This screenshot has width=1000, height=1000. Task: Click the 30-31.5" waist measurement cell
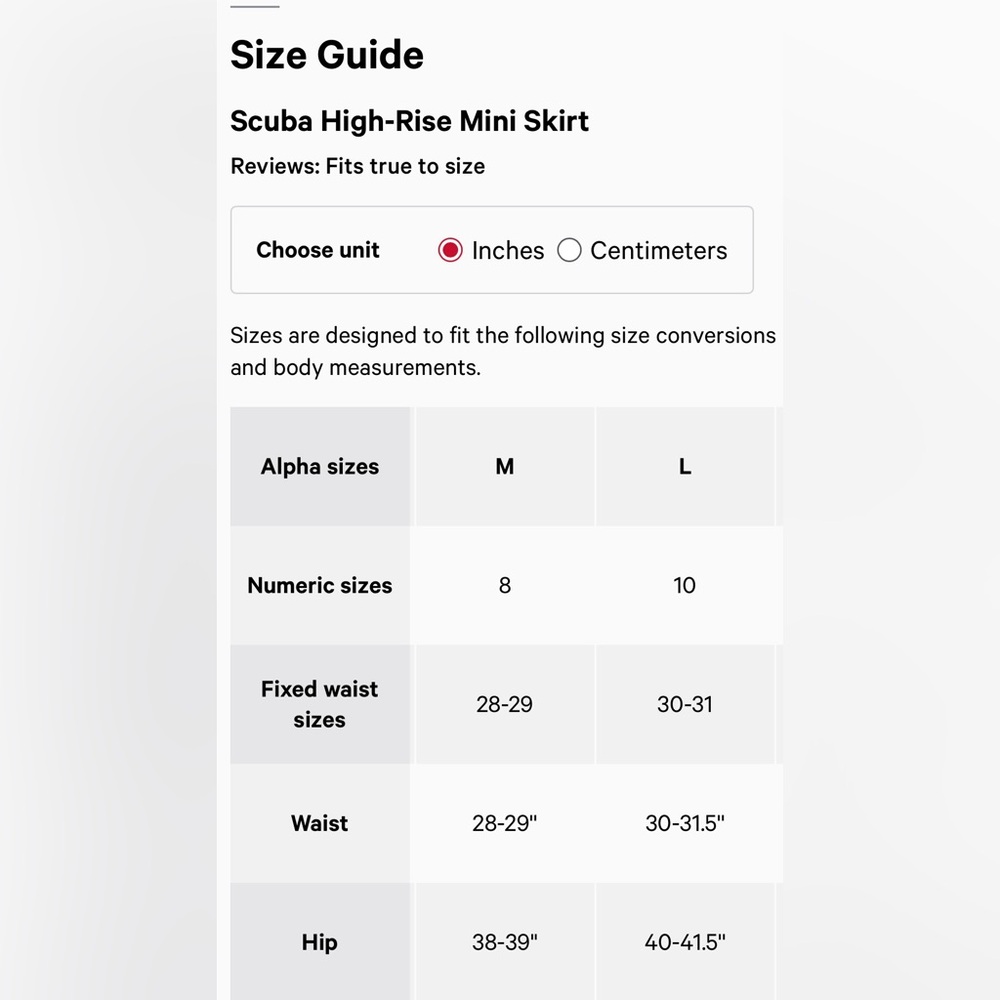click(x=685, y=823)
